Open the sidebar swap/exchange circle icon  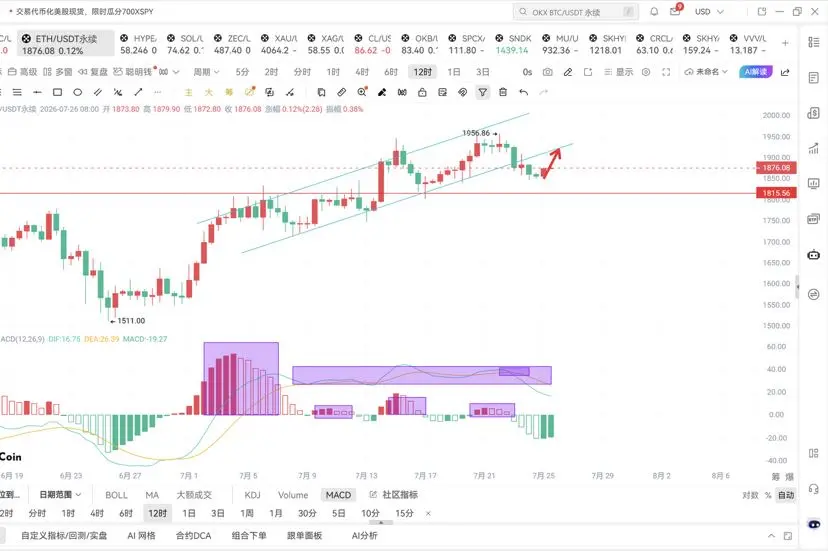[814, 294]
